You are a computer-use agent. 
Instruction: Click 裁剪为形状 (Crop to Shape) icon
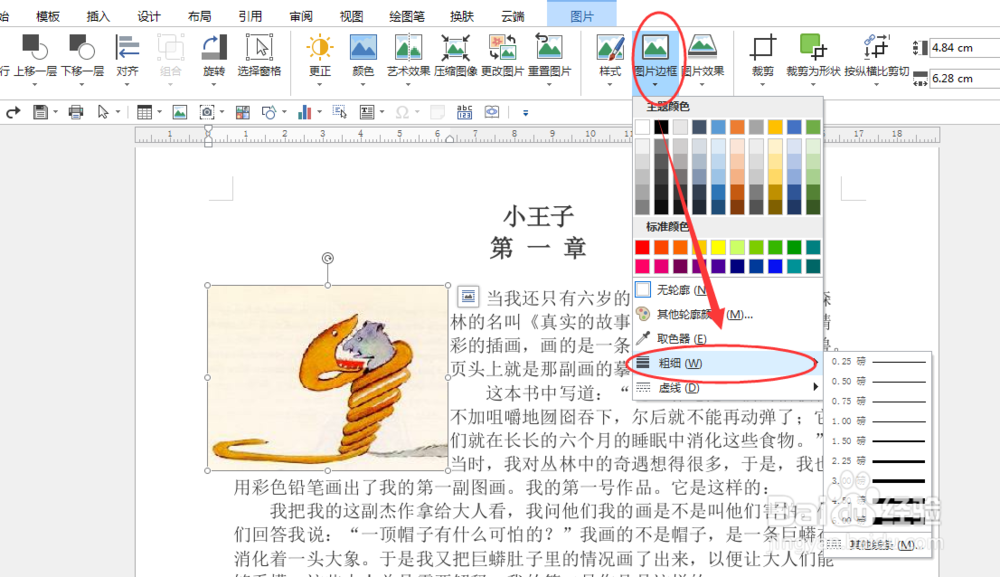tap(813, 47)
